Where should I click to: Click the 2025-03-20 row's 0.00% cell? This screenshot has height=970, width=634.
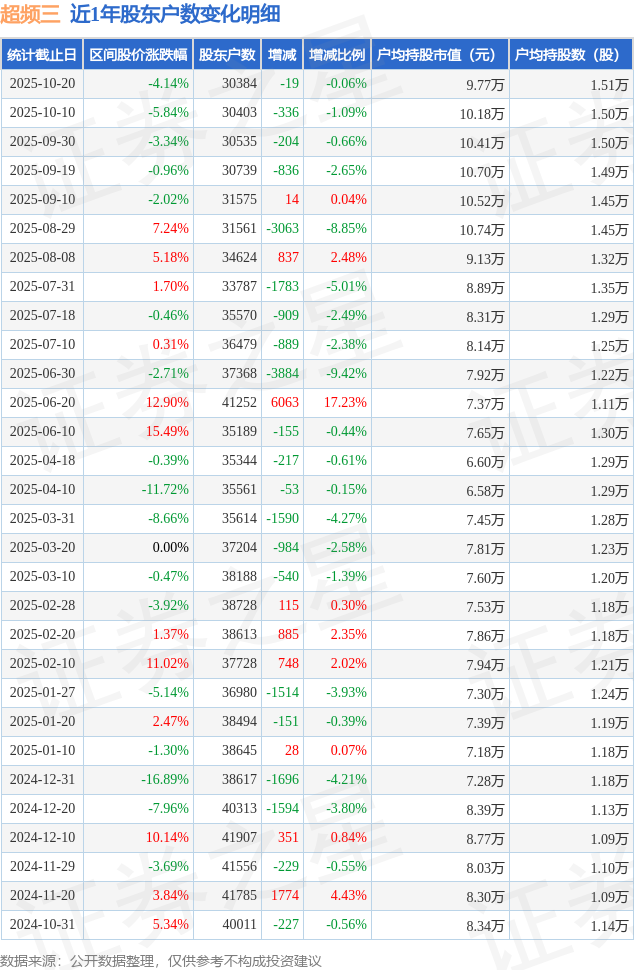(x=170, y=548)
